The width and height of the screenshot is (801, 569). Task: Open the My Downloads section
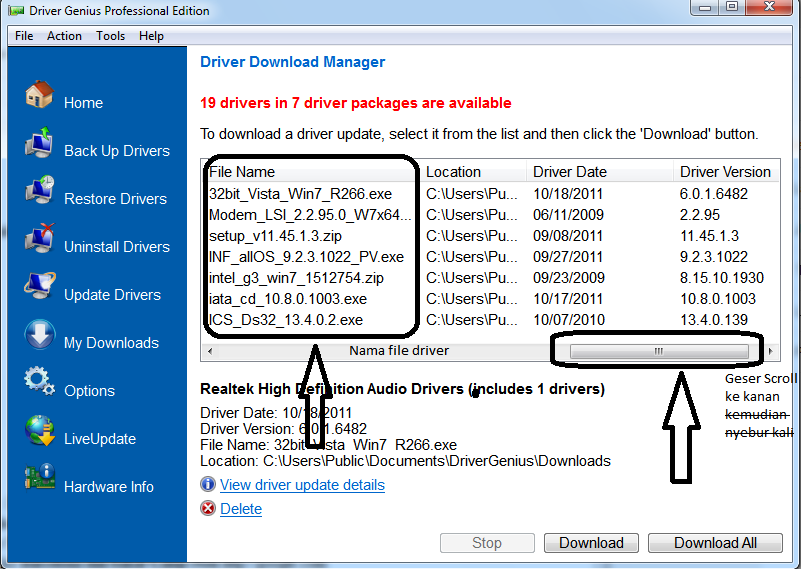pyautogui.click(x=111, y=343)
